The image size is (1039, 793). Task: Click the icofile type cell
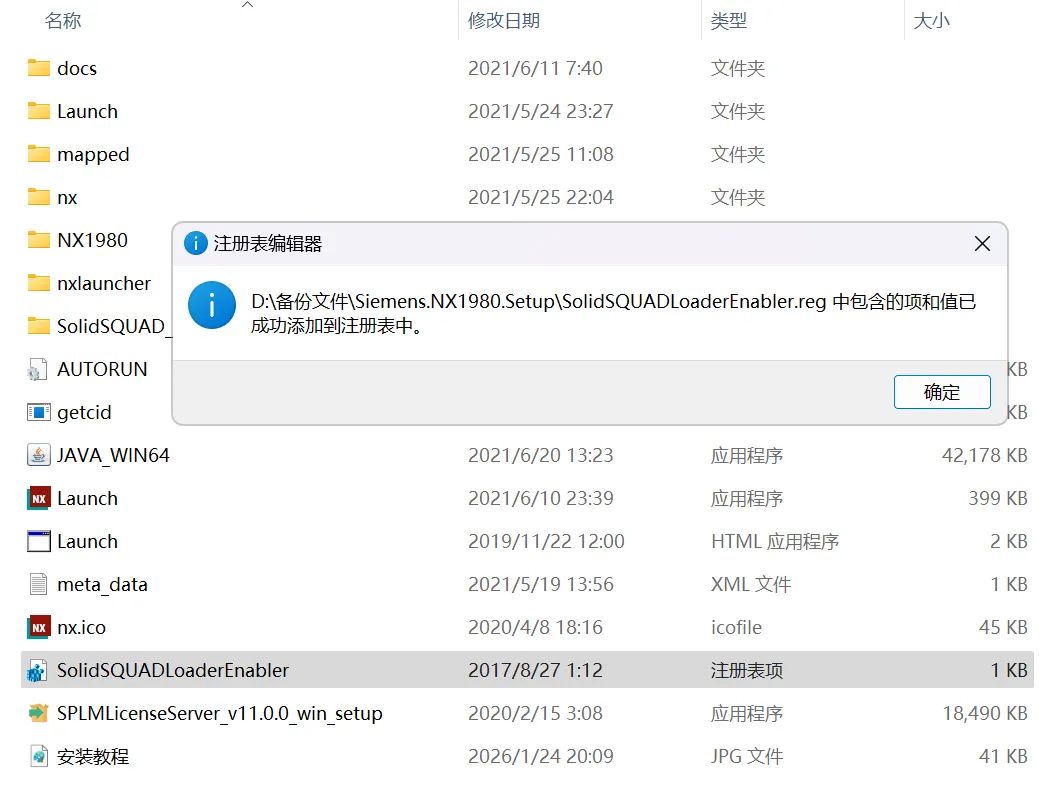(736, 627)
